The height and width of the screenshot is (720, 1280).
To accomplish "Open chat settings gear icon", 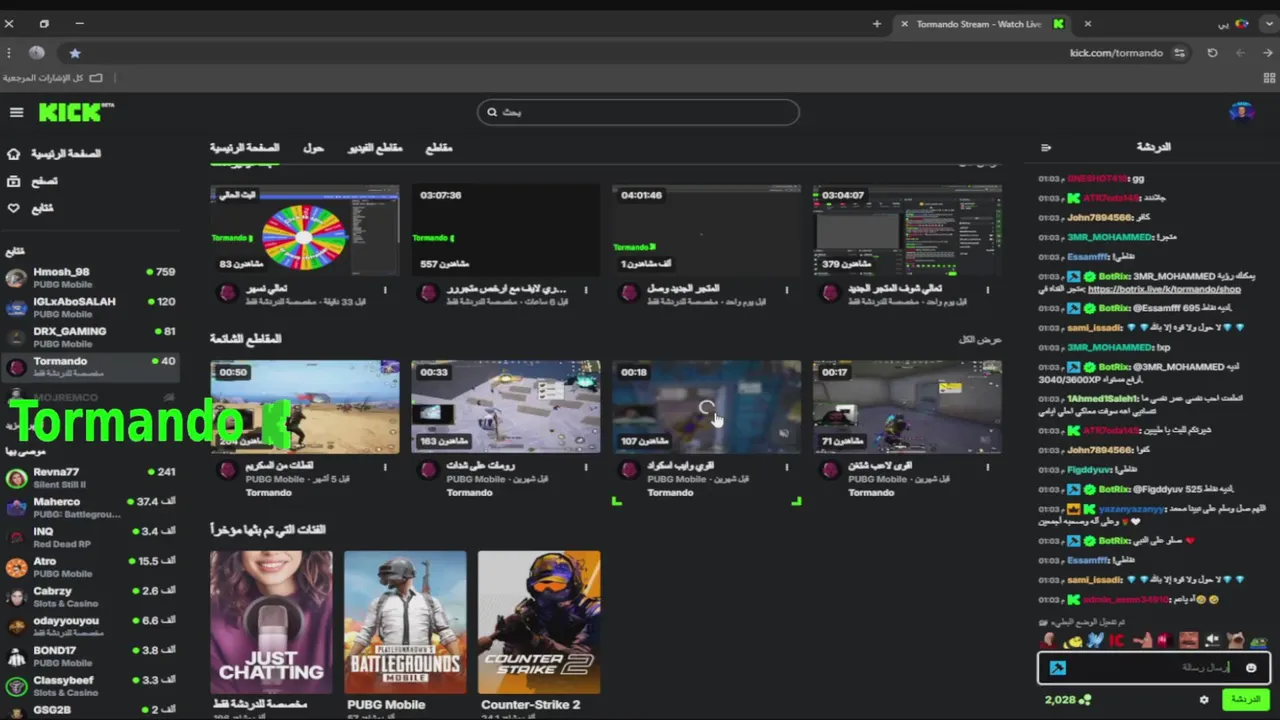I will pos(1204,700).
